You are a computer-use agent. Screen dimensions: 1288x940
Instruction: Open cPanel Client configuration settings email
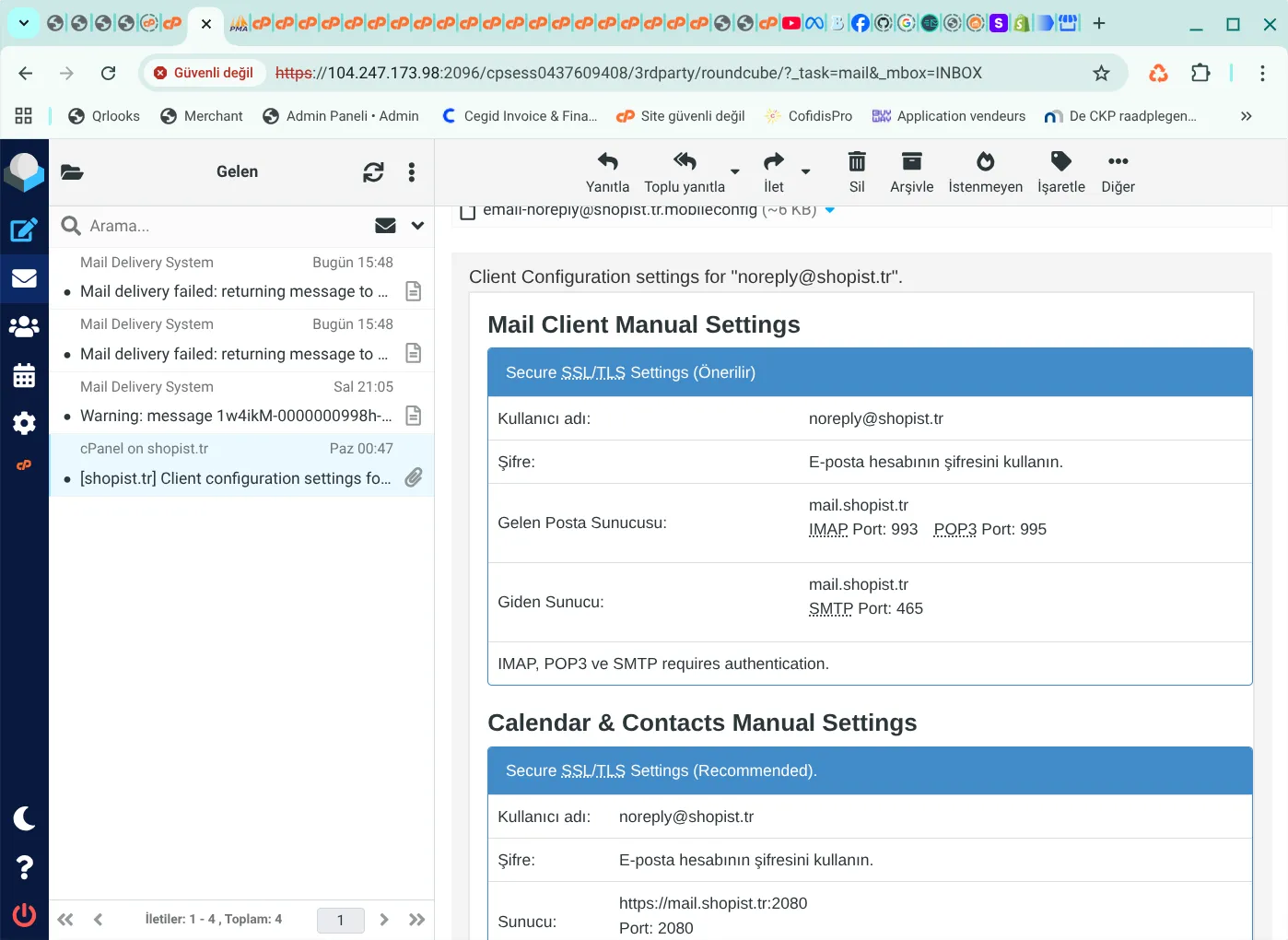point(235,477)
